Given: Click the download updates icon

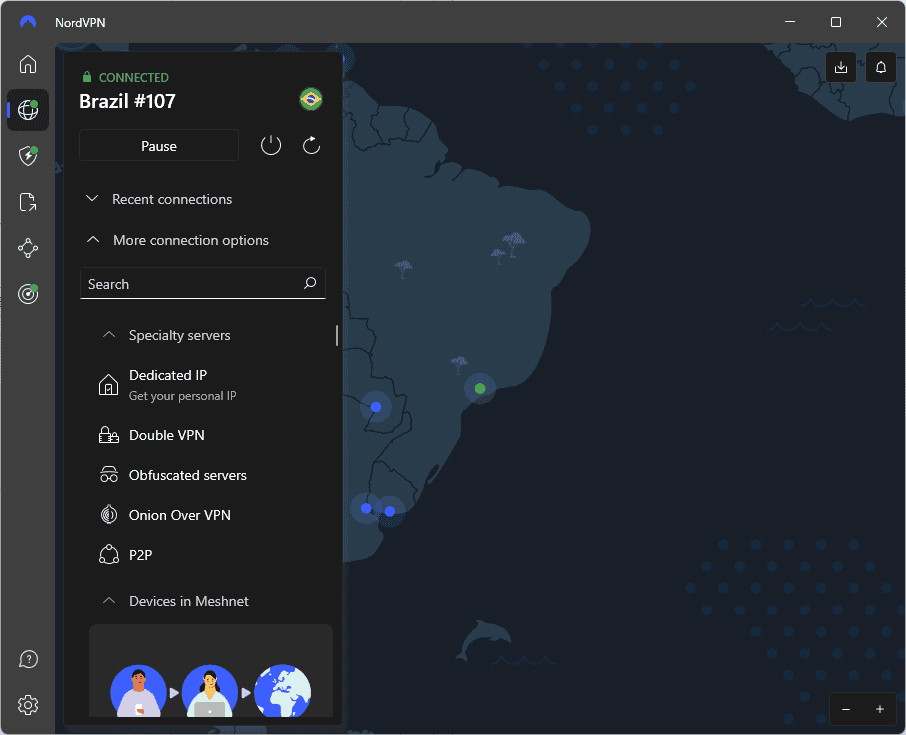Looking at the screenshot, I should pos(841,67).
